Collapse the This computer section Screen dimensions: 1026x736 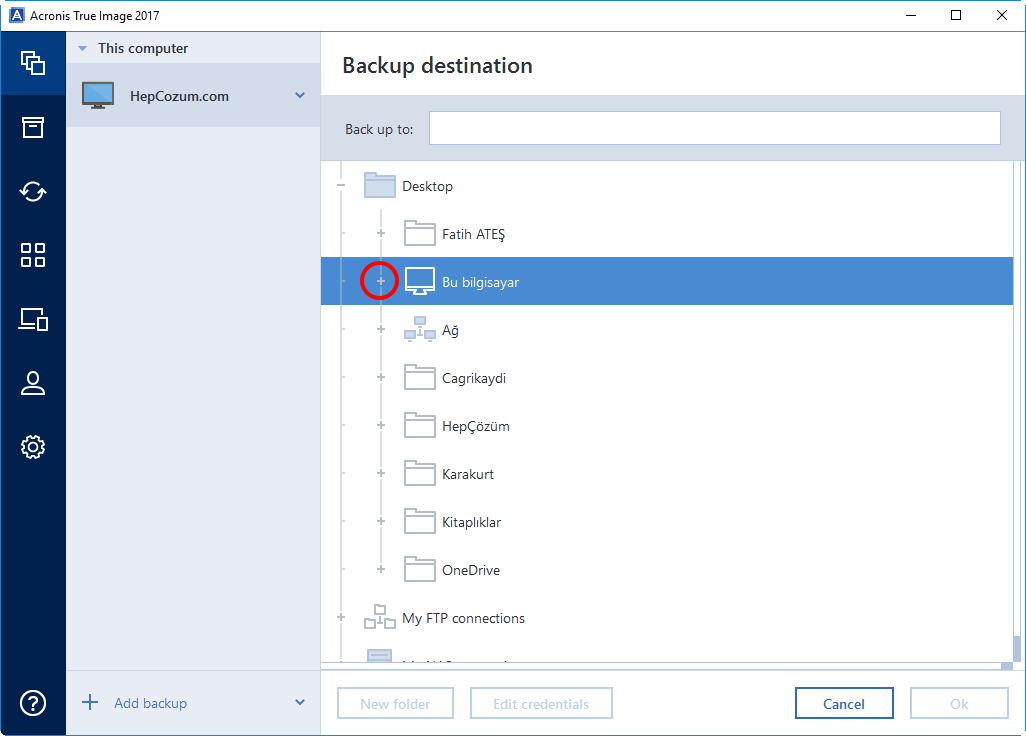coord(82,48)
